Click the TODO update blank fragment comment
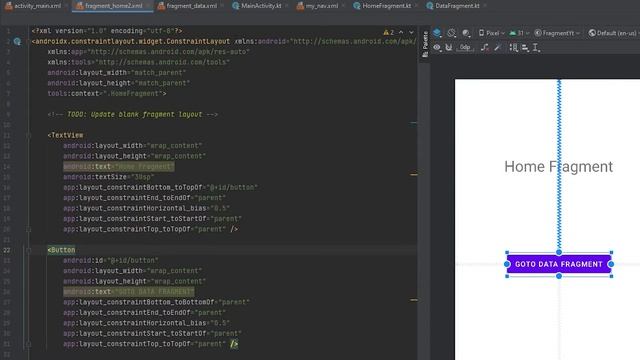This screenshot has width=640, height=360. point(133,114)
